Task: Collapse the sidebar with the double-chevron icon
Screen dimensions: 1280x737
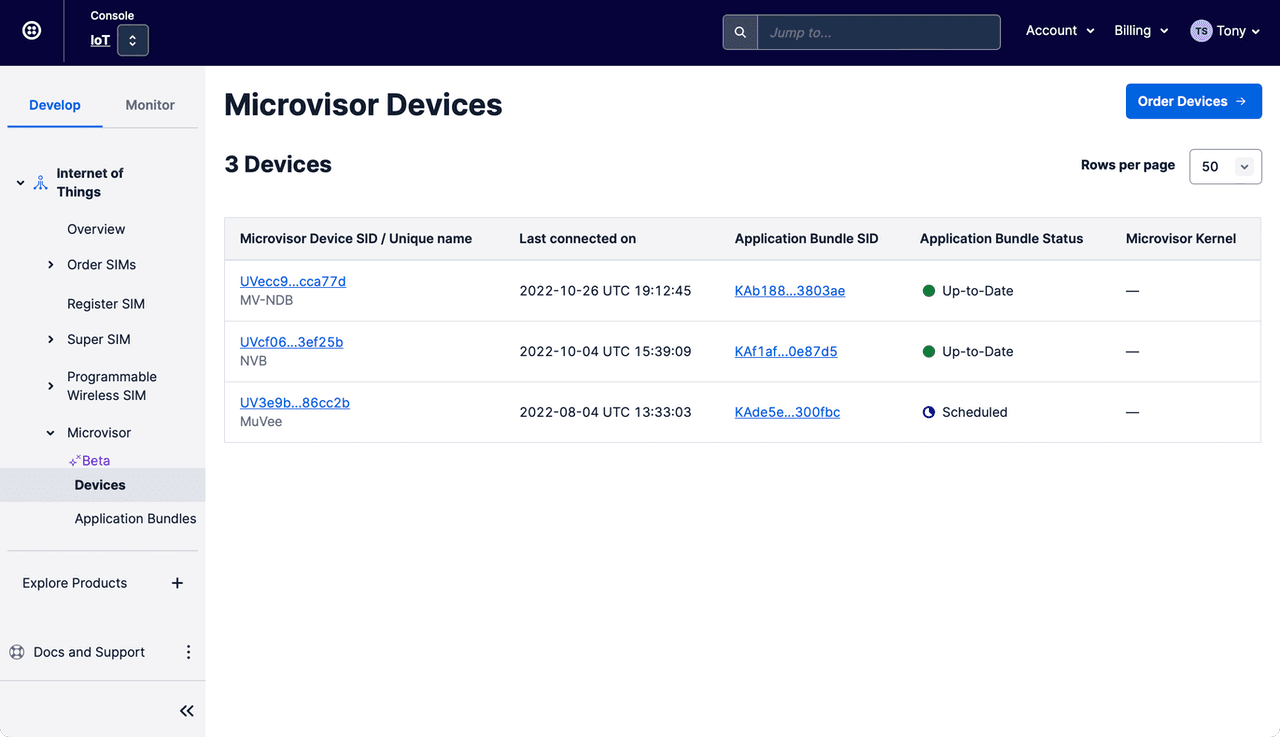Action: (x=186, y=710)
